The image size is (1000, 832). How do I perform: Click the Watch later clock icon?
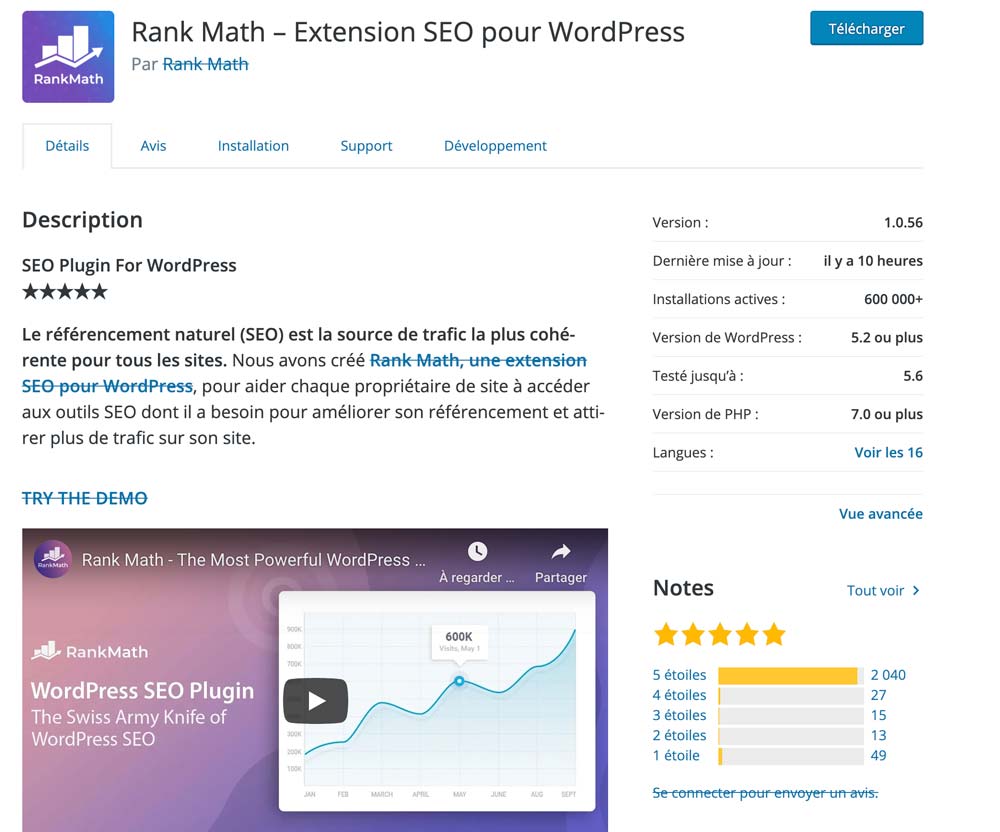click(477, 551)
